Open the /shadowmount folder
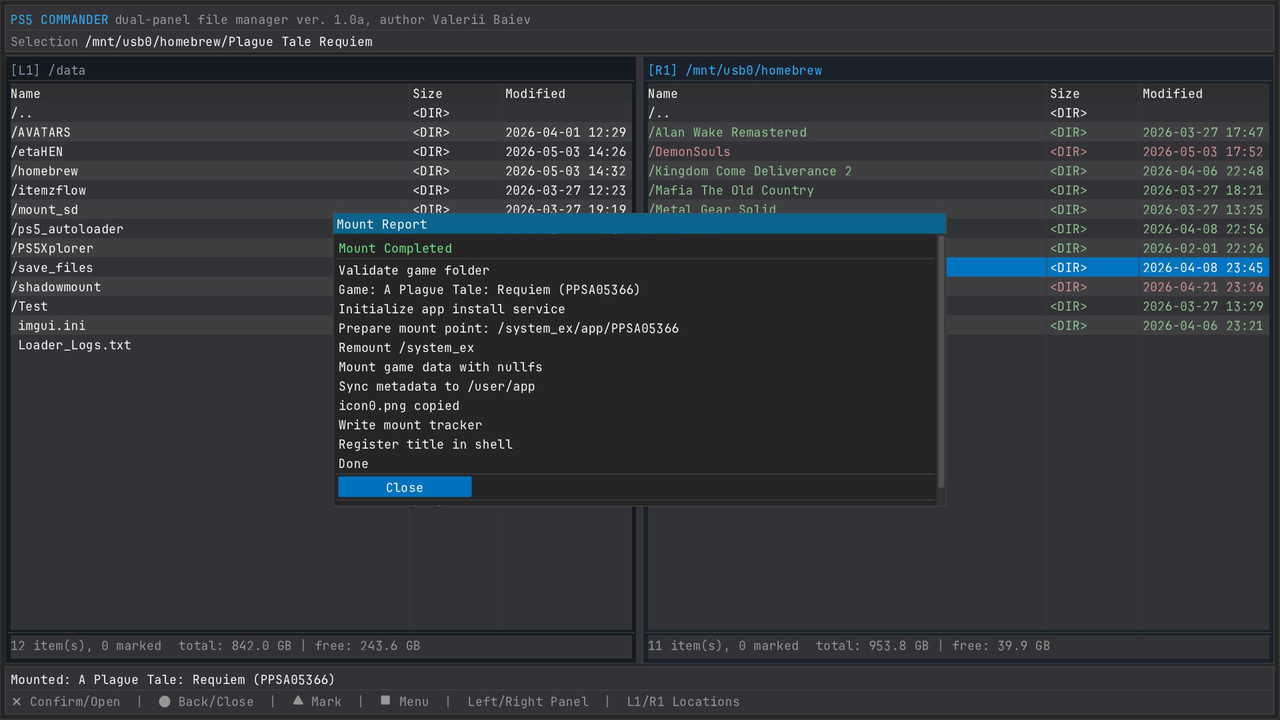 (x=171, y=287)
